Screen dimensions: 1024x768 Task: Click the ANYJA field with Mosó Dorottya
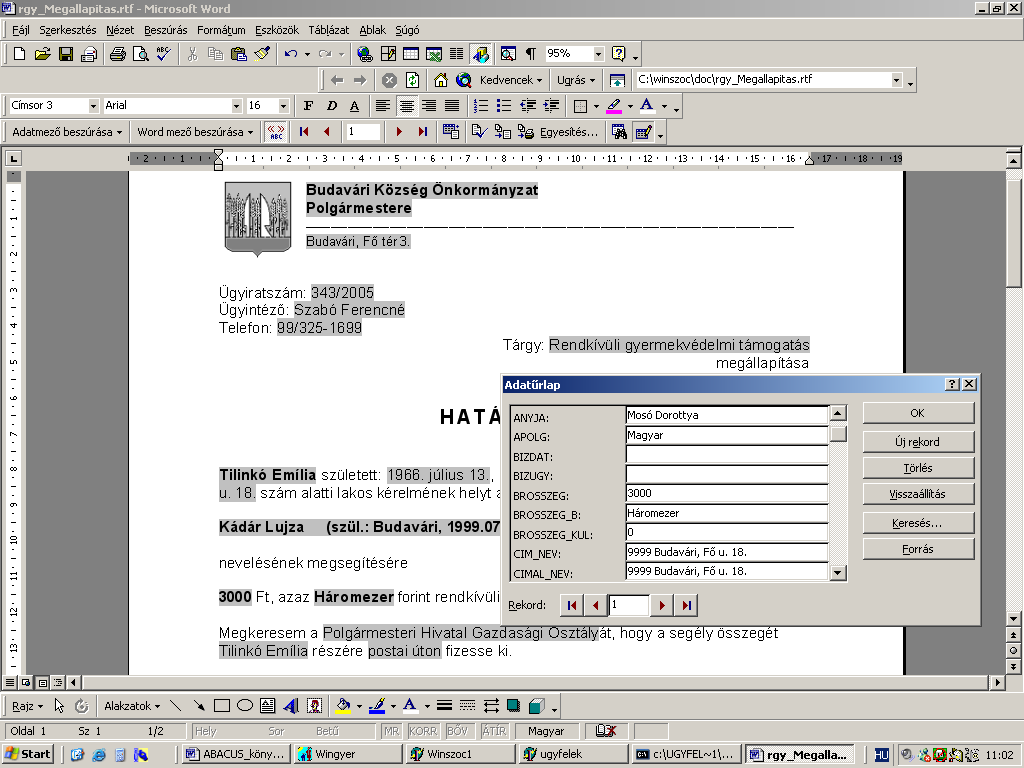[727, 415]
